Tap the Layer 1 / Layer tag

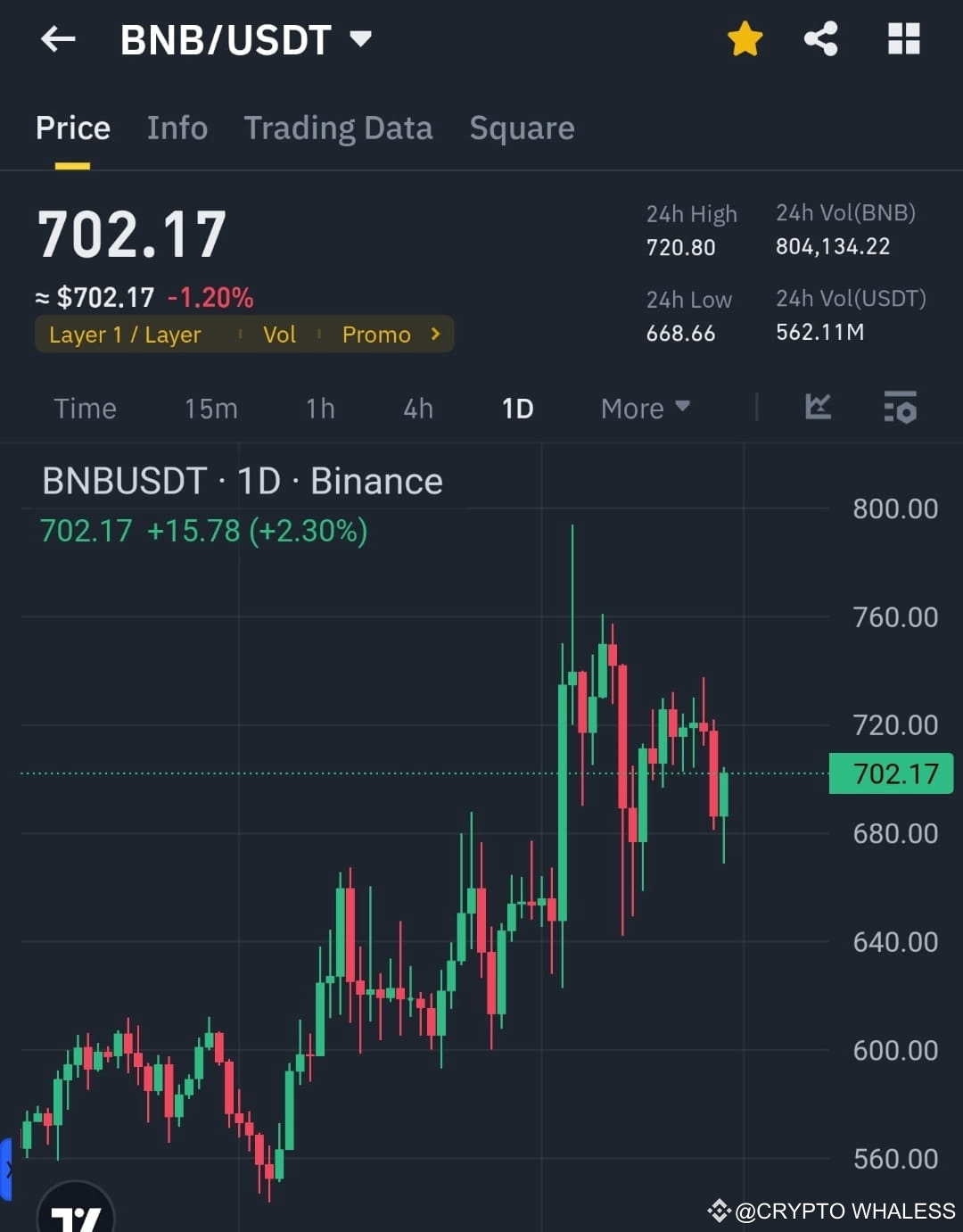coord(125,334)
